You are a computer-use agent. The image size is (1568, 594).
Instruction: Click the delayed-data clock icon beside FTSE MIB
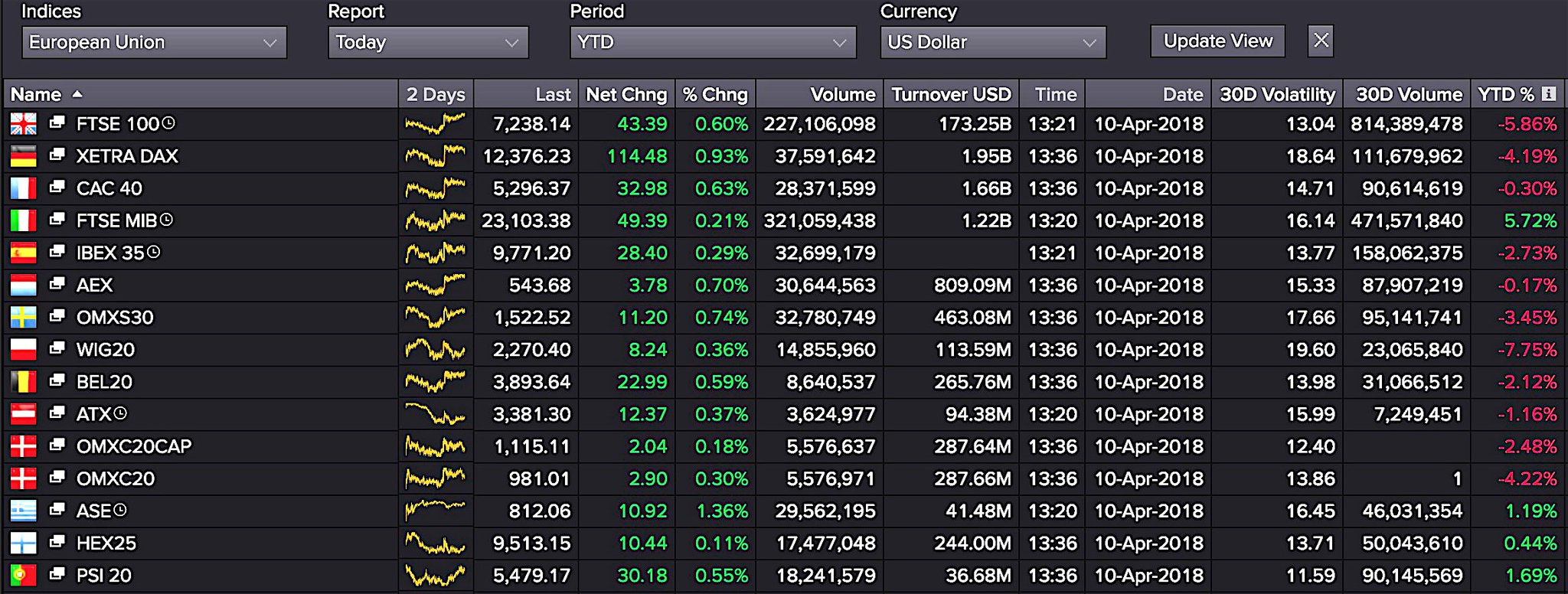(x=166, y=220)
